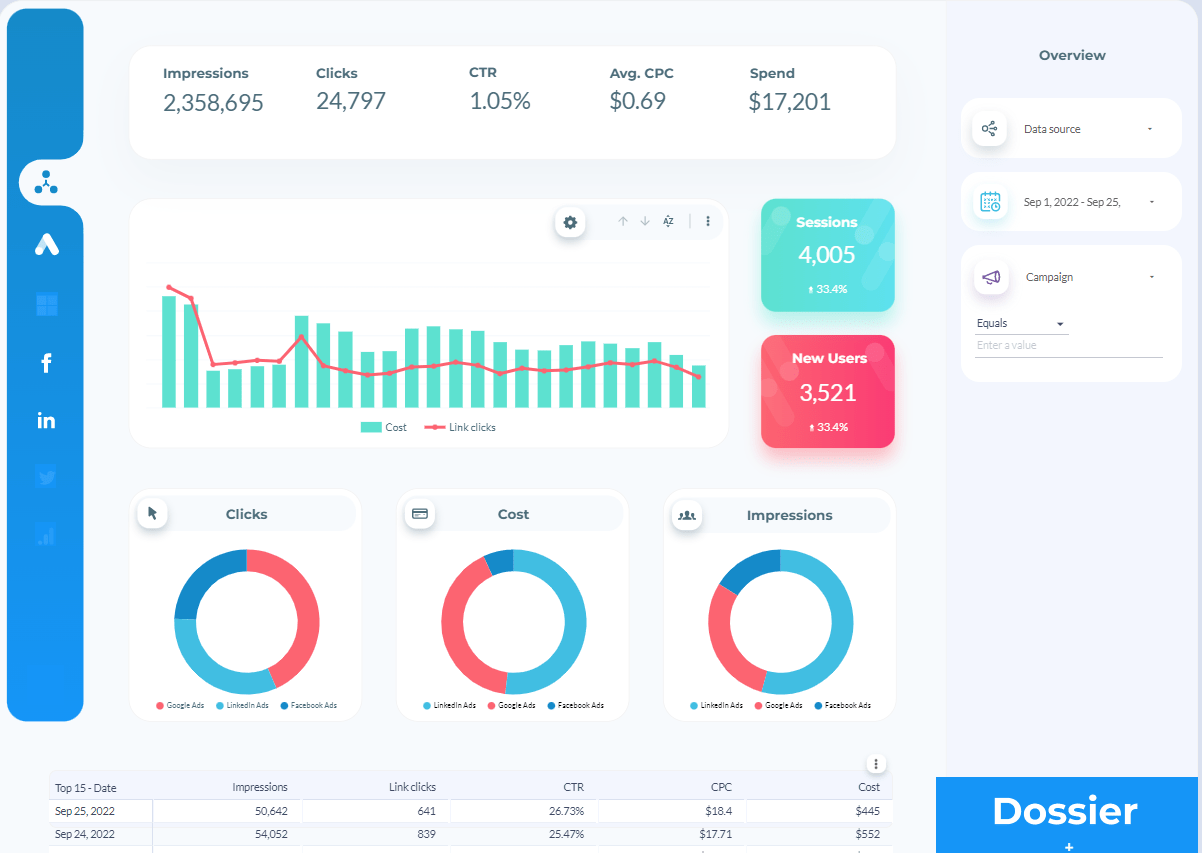Toggle the Google Ads legend on the Clicks donut
This screenshot has width=1202, height=853.
[x=180, y=705]
